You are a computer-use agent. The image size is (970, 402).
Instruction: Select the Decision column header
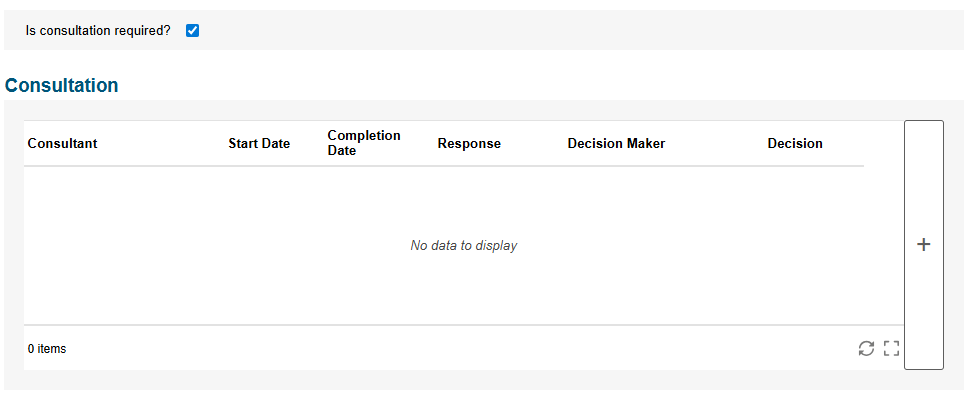pyautogui.click(x=795, y=143)
